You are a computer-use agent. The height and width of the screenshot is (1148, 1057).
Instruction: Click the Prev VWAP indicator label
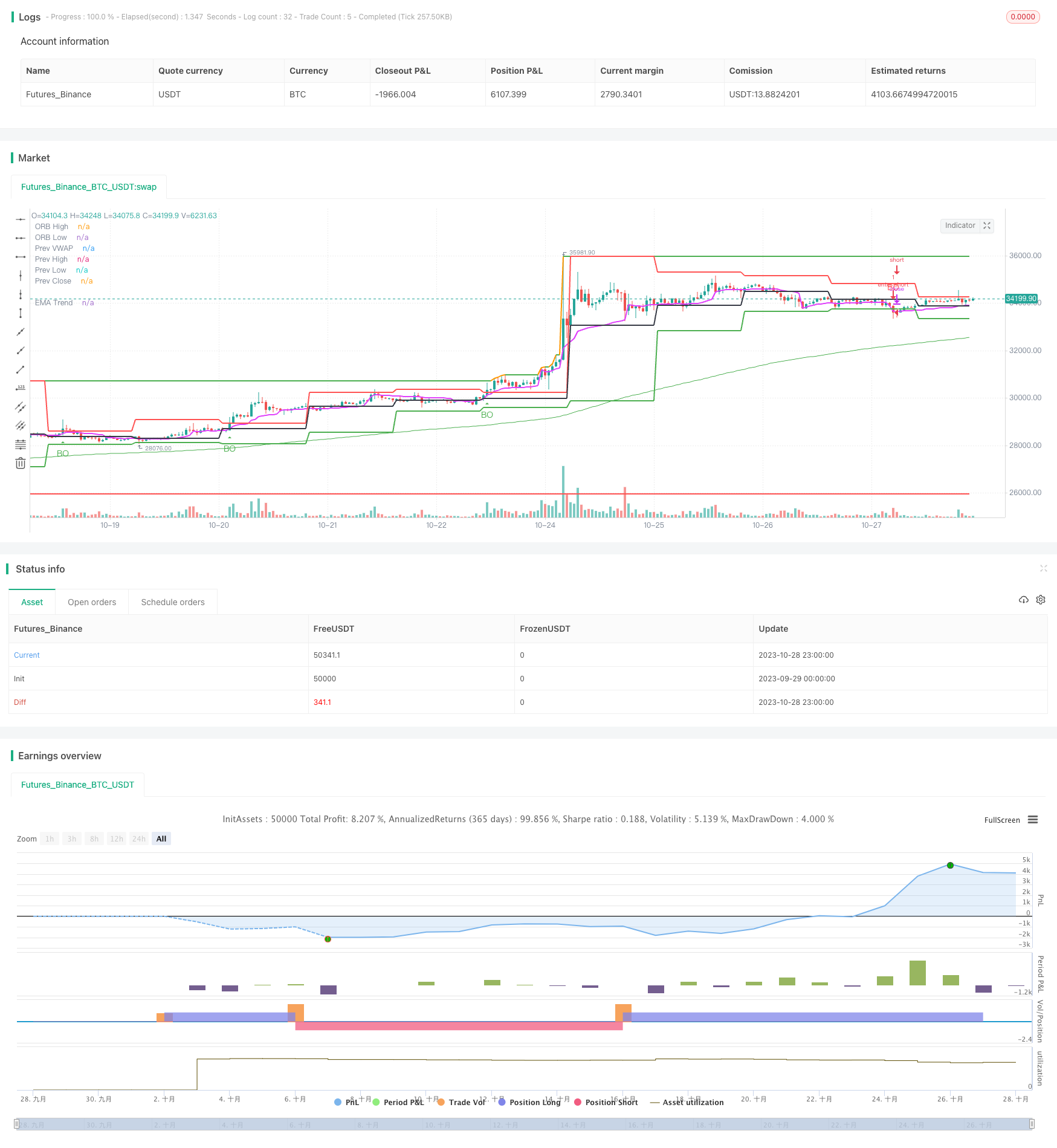click(x=54, y=248)
